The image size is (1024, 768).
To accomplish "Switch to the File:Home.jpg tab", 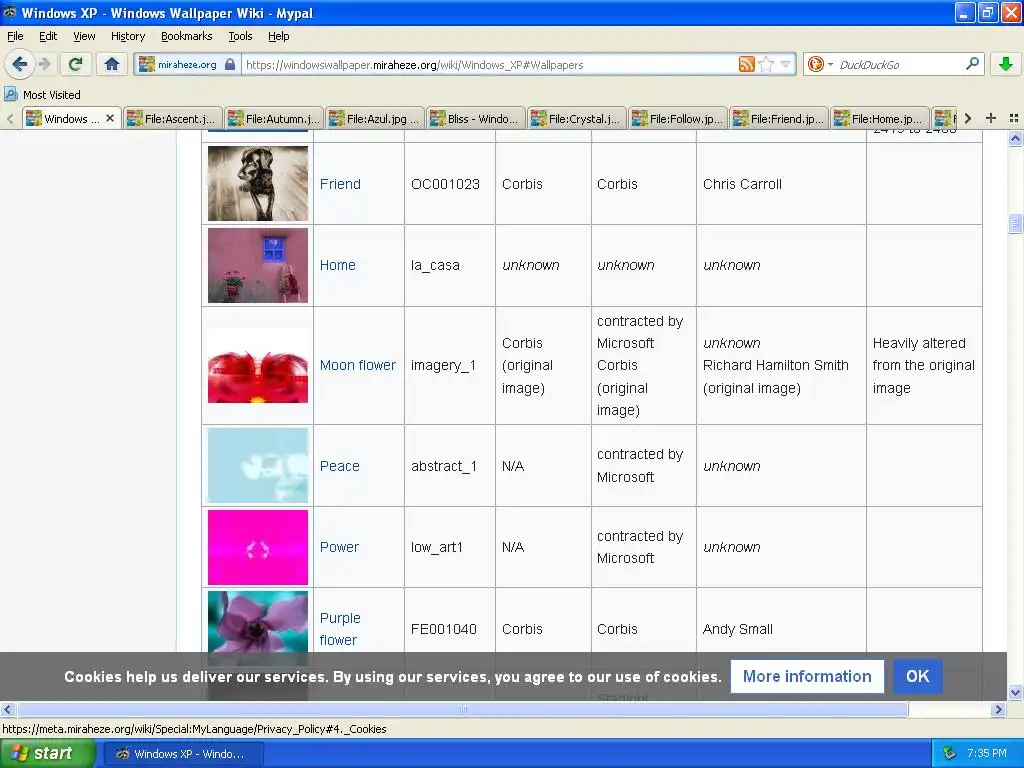I will click(880, 119).
